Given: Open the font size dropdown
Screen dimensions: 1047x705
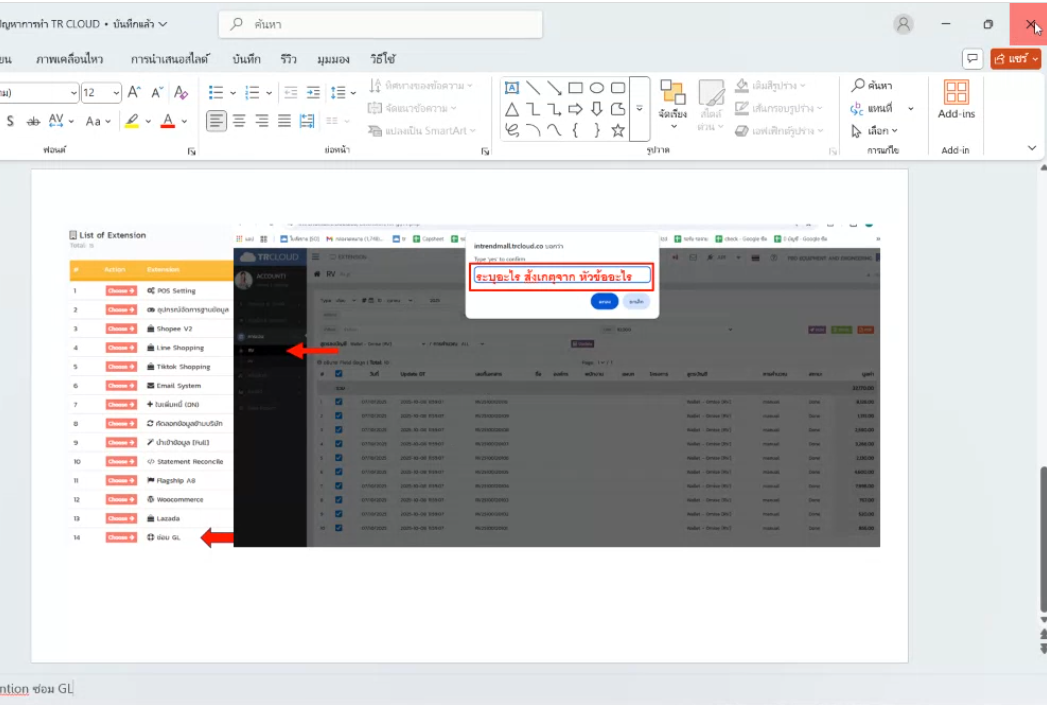Looking at the screenshot, I should point(114,92).
